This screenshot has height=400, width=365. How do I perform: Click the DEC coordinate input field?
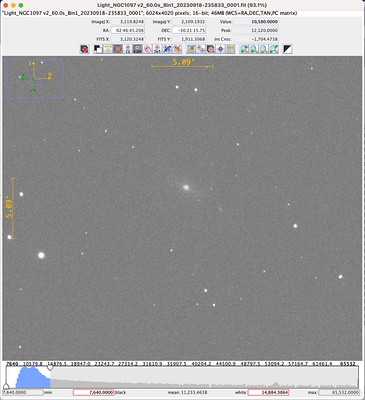189,30
